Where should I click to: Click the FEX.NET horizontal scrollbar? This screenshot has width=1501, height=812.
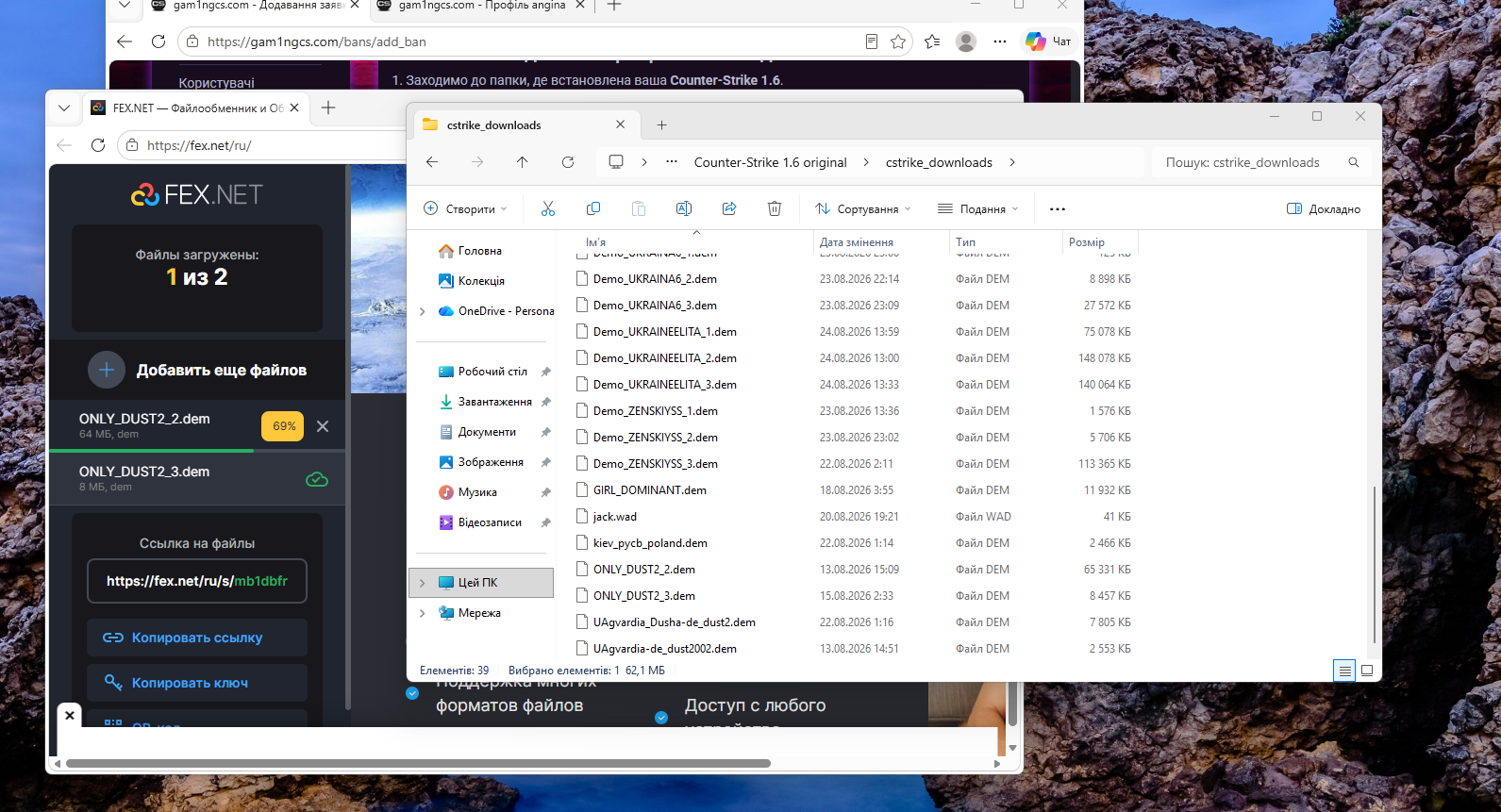click(x=418, y=763)
